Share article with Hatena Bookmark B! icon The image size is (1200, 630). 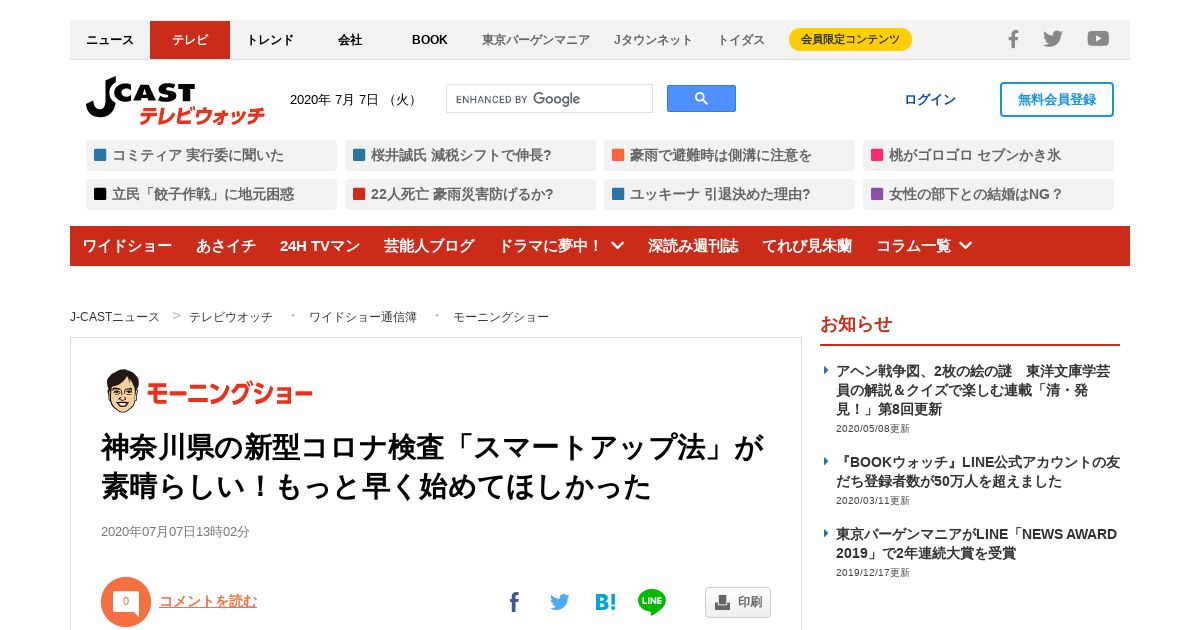pyautogui.click(x=605, y=602)
